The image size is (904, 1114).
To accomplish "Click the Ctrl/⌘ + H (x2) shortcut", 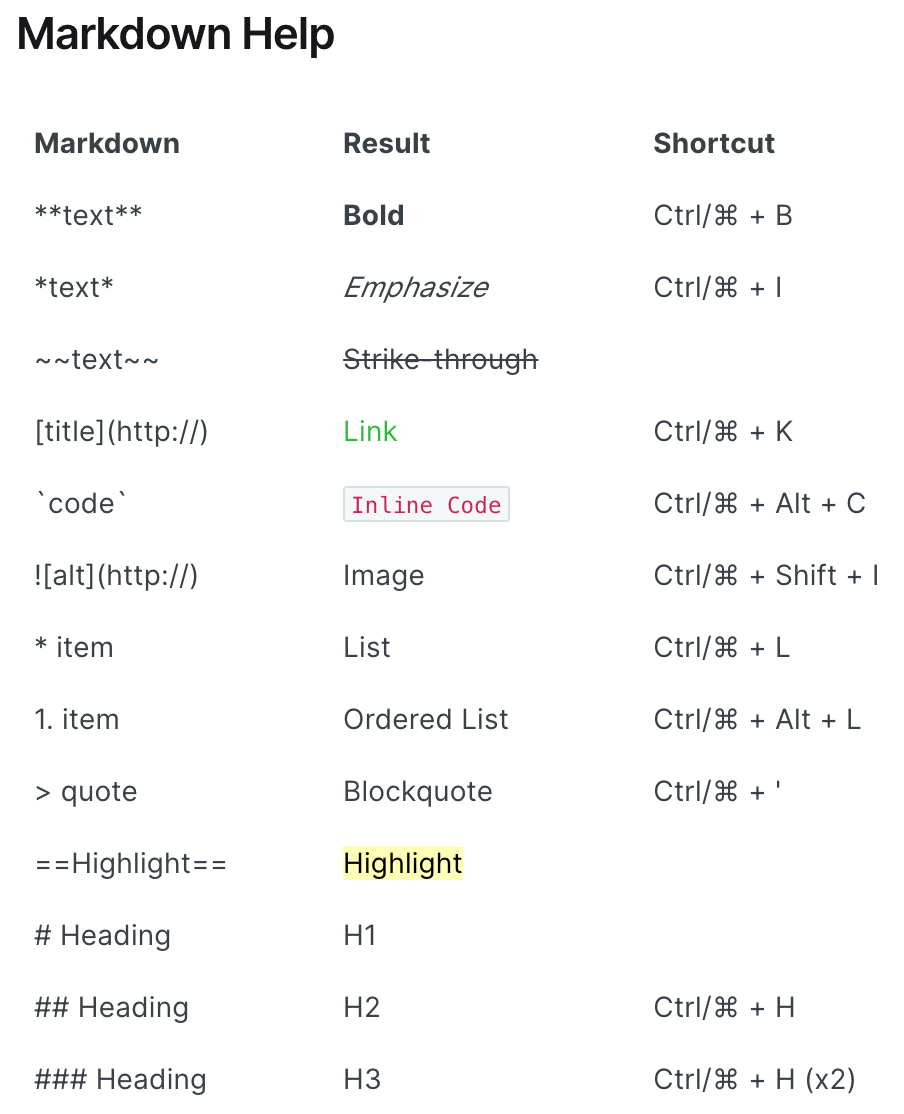I will (754, 1079).
